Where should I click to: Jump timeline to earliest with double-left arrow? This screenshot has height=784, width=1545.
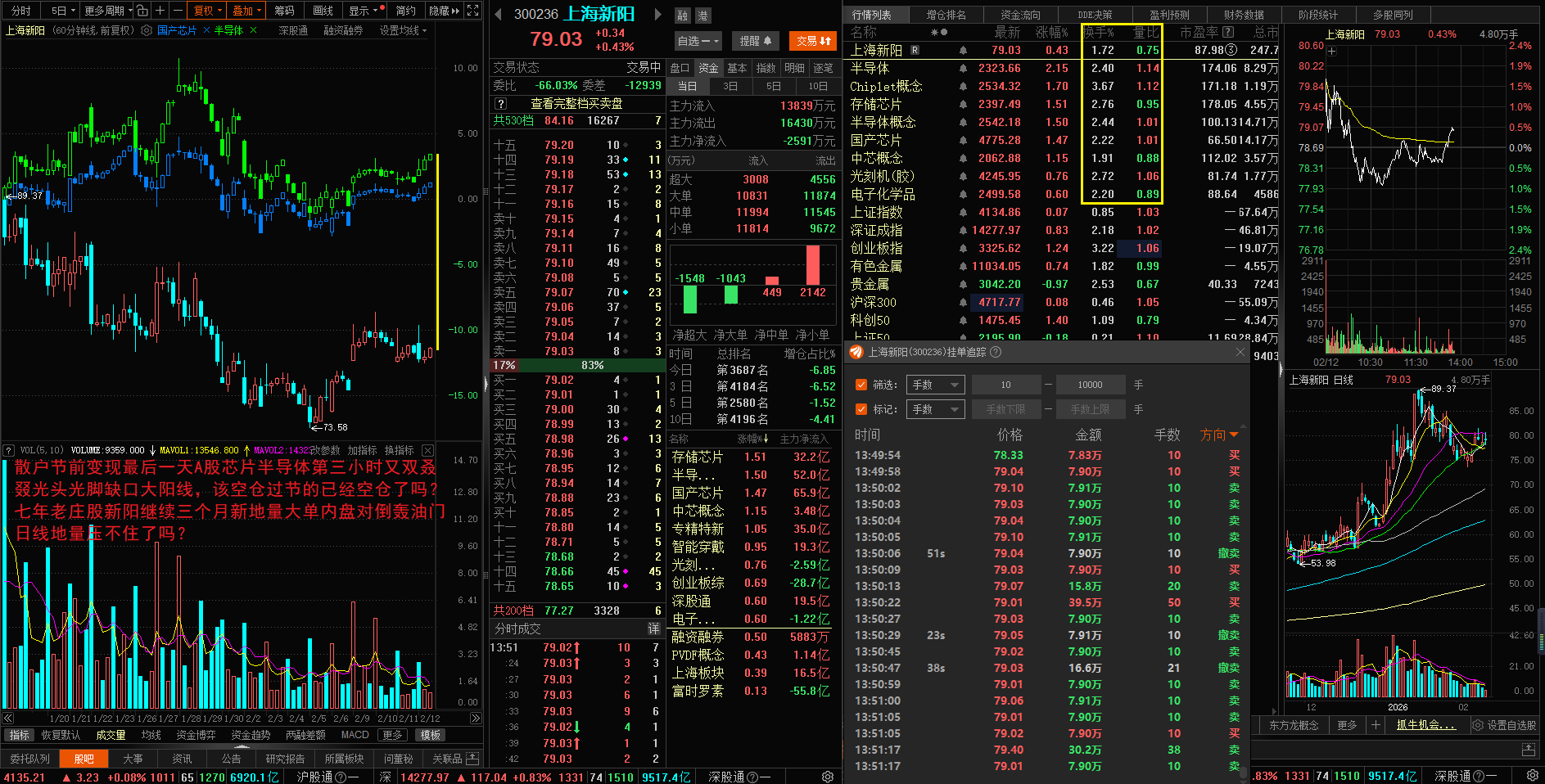[7, 719]
